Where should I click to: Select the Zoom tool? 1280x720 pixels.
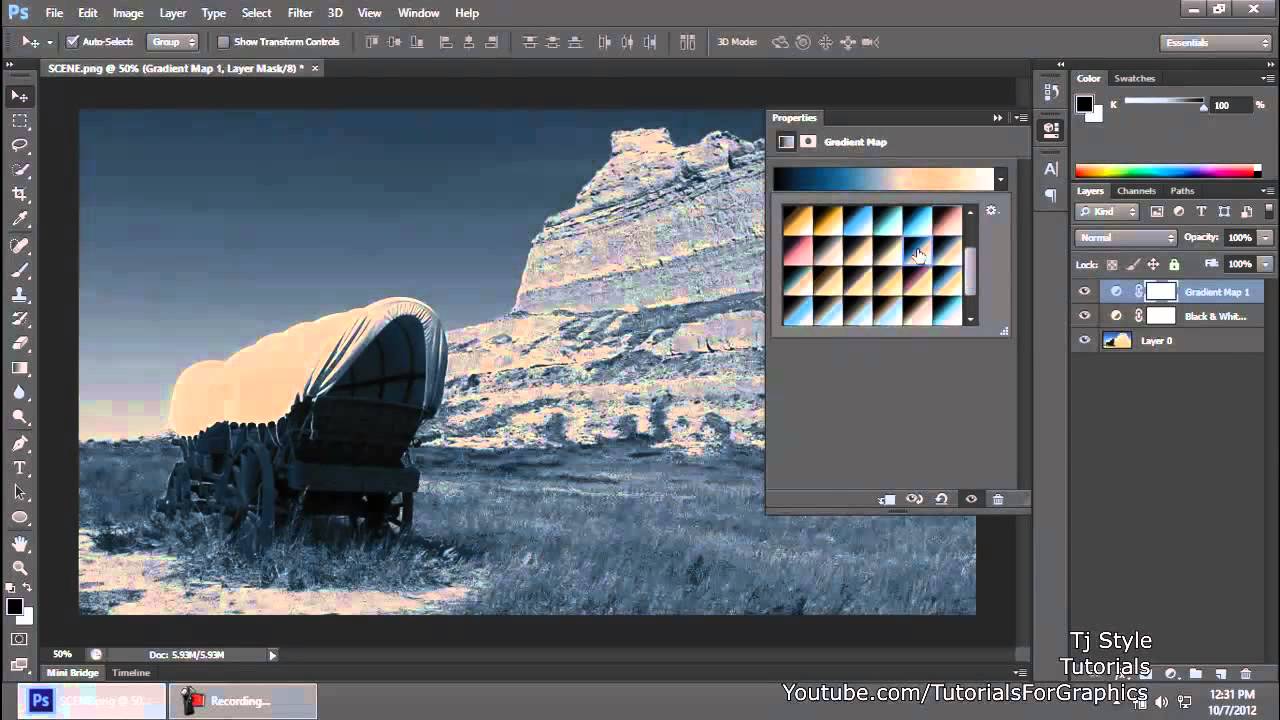pyautogui.click(x=20, y=568)
